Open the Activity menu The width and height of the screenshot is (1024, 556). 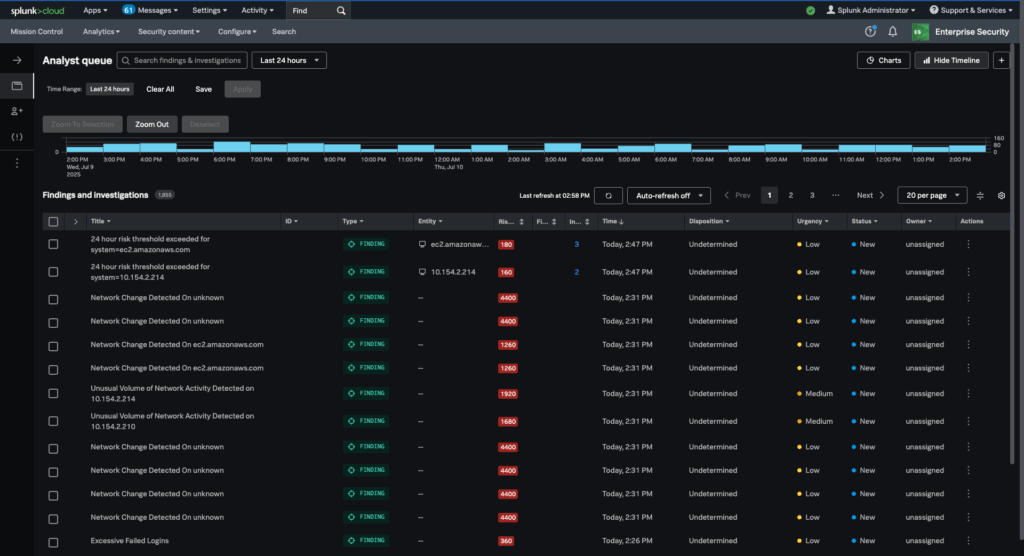pos(257,10)
